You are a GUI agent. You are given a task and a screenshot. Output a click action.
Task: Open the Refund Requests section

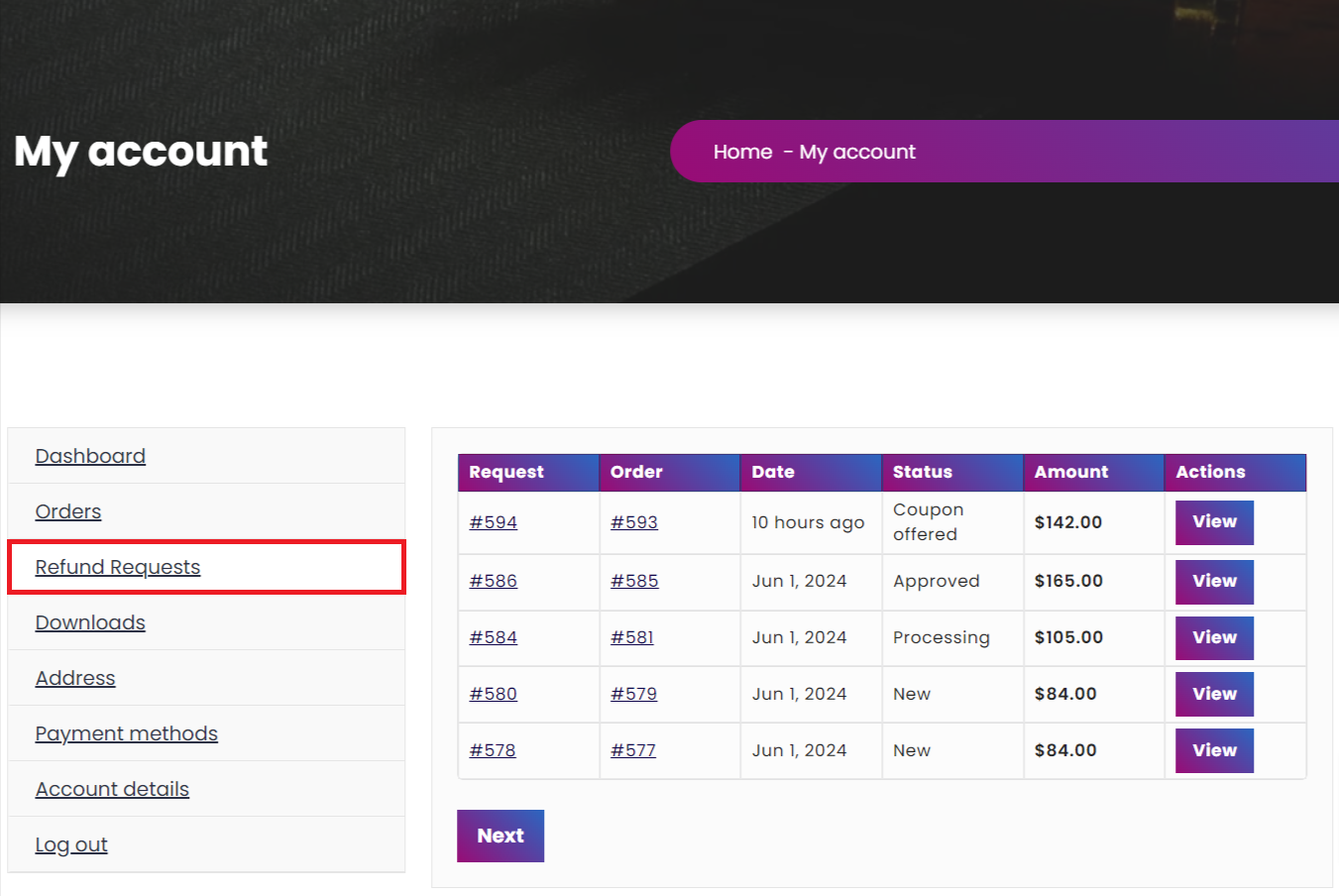117,567
